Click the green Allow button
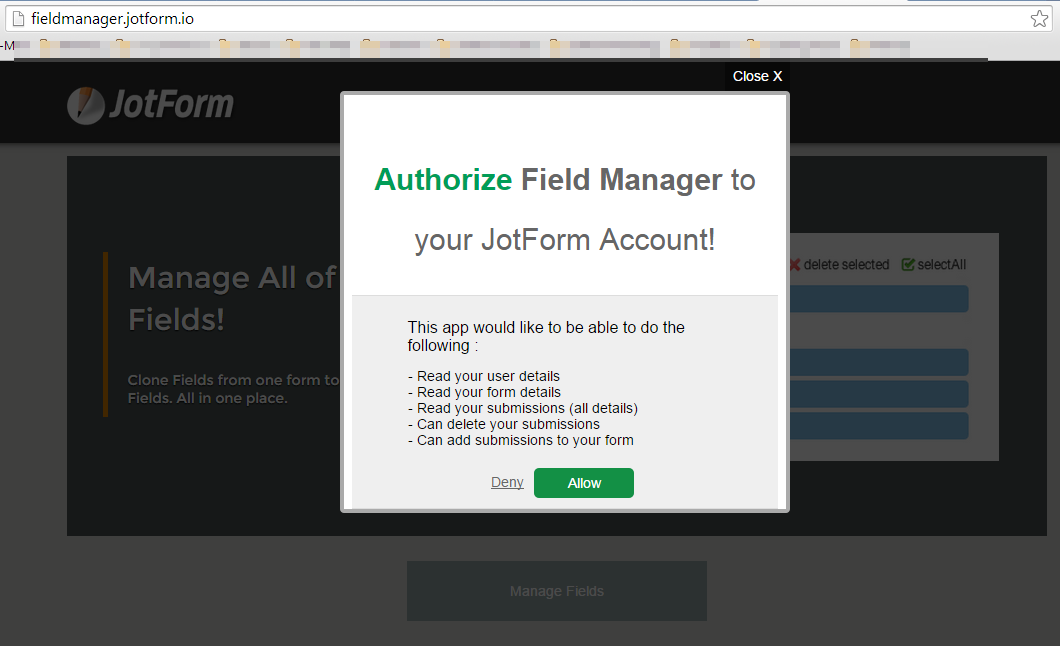Viewport: 1060px width, 646px height. coord(583,483)
